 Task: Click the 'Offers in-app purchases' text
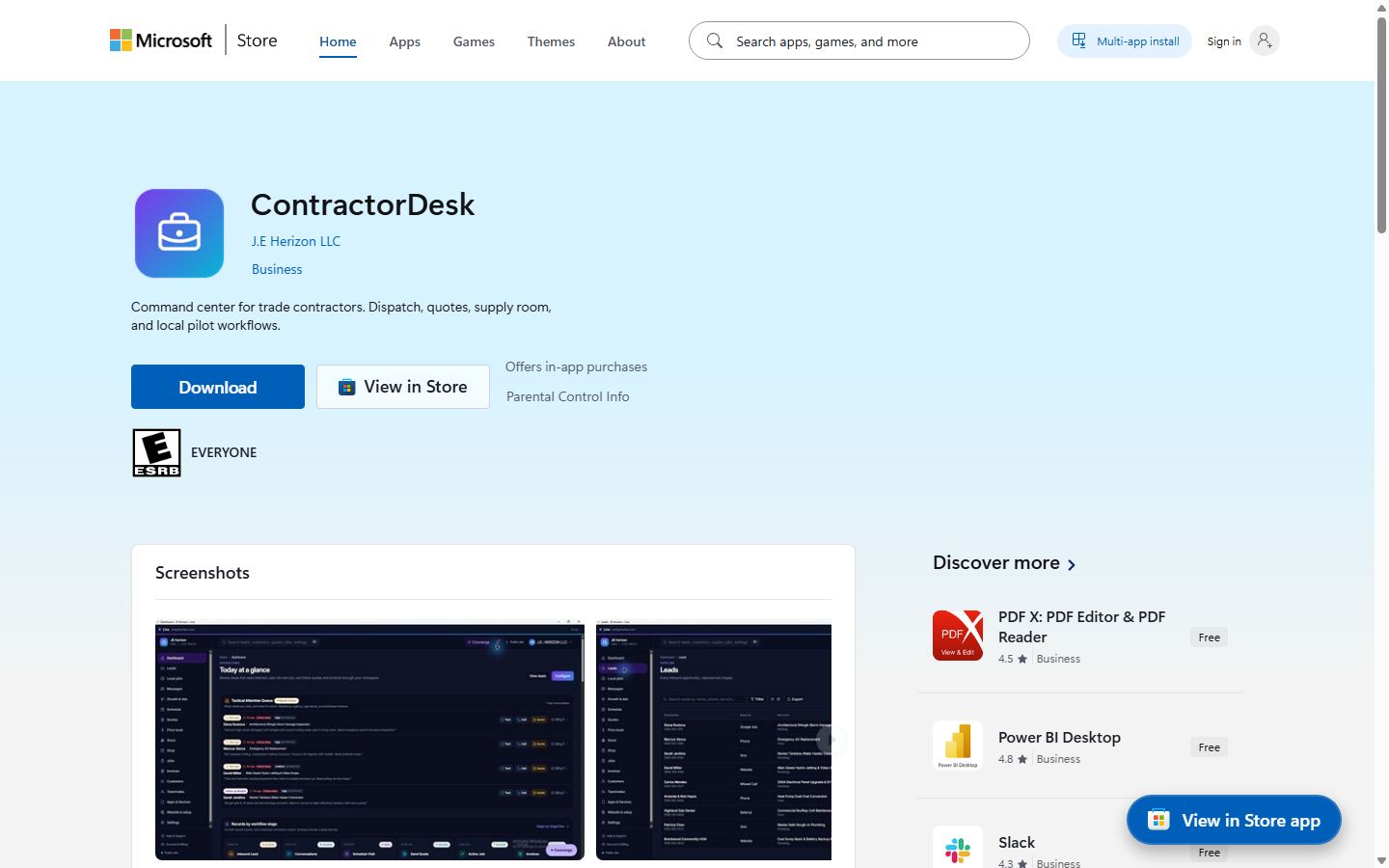coord(576,366)
